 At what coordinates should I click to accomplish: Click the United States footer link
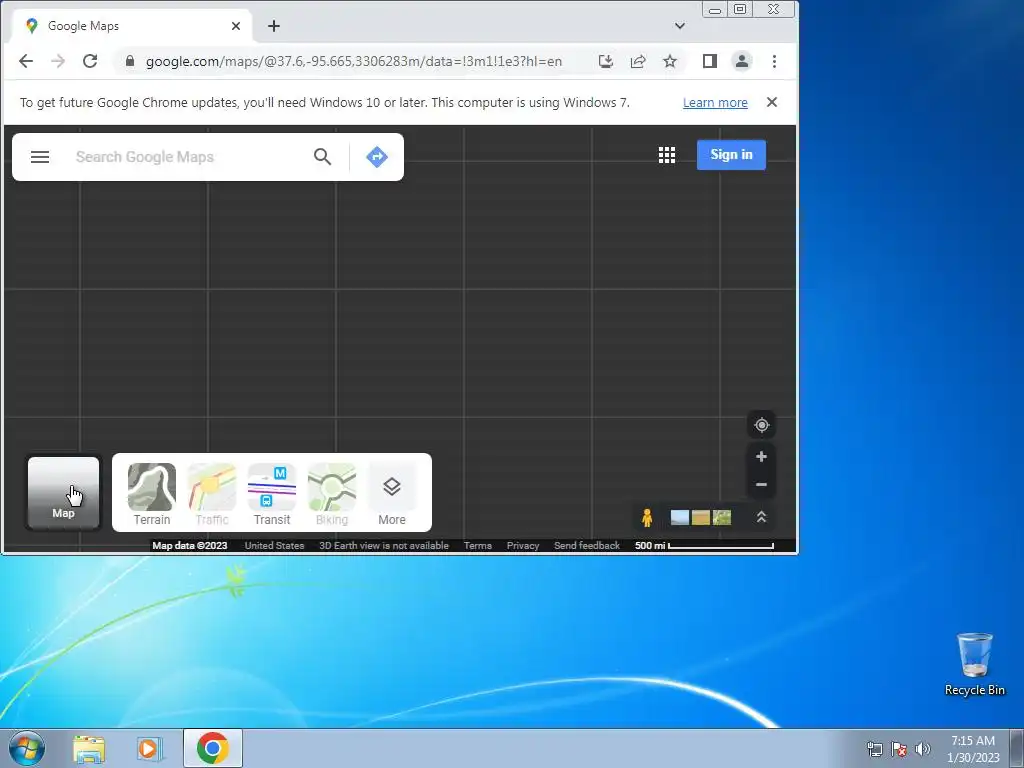tap(274, 545)
